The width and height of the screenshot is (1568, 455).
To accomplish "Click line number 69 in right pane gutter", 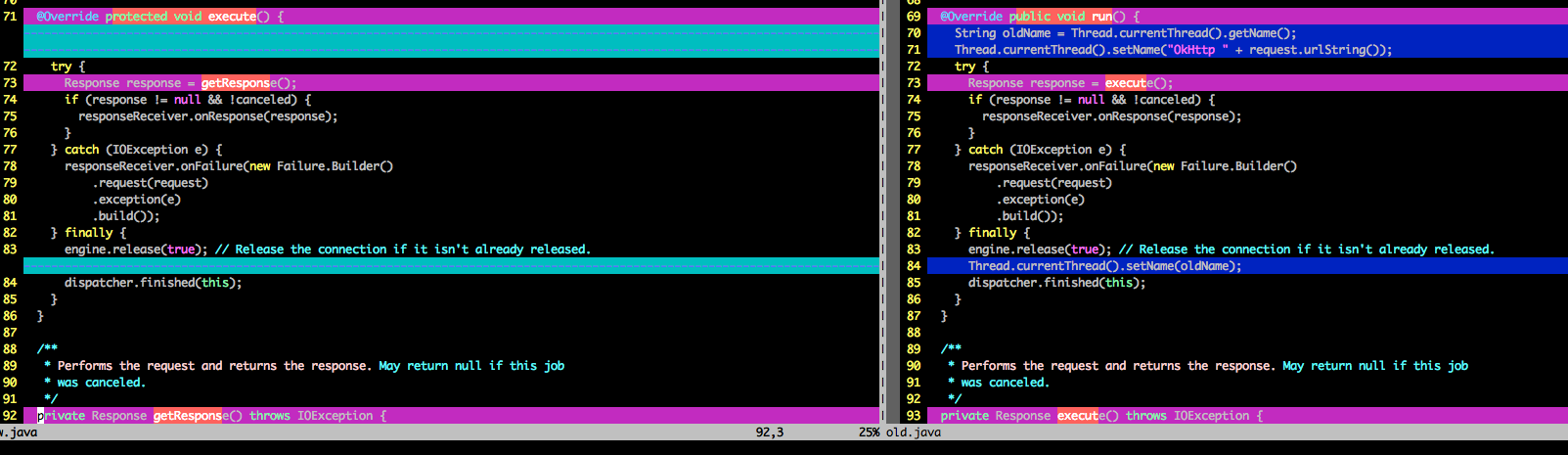I will [x=914, y=17].
